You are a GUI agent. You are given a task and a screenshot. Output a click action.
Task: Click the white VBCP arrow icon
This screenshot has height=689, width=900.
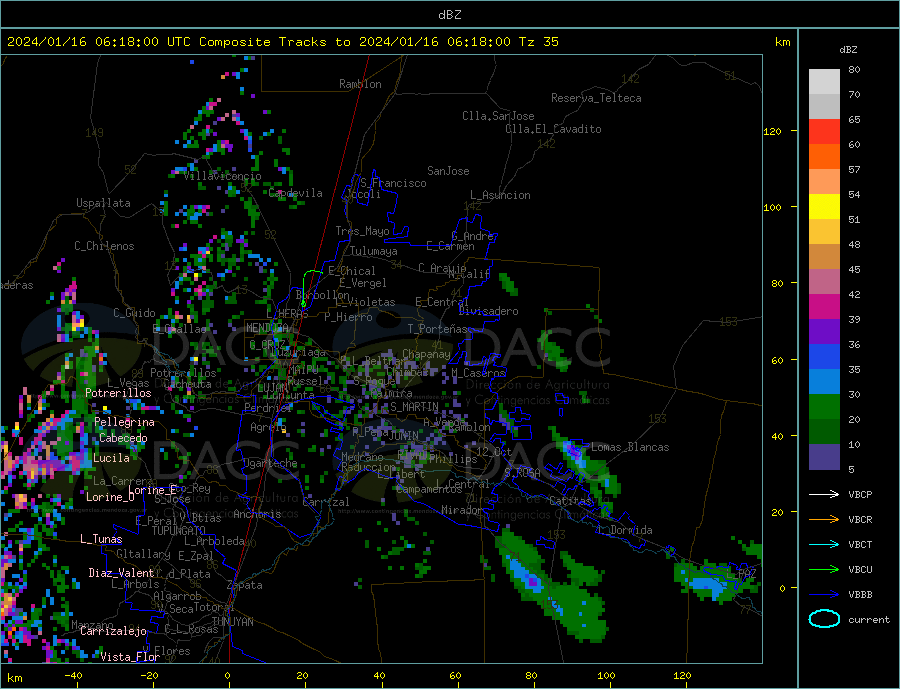(824, 494)
